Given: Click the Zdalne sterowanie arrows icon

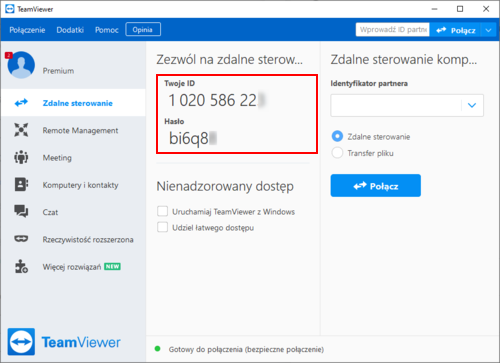Looking at the screenshot, I should 21,103.
